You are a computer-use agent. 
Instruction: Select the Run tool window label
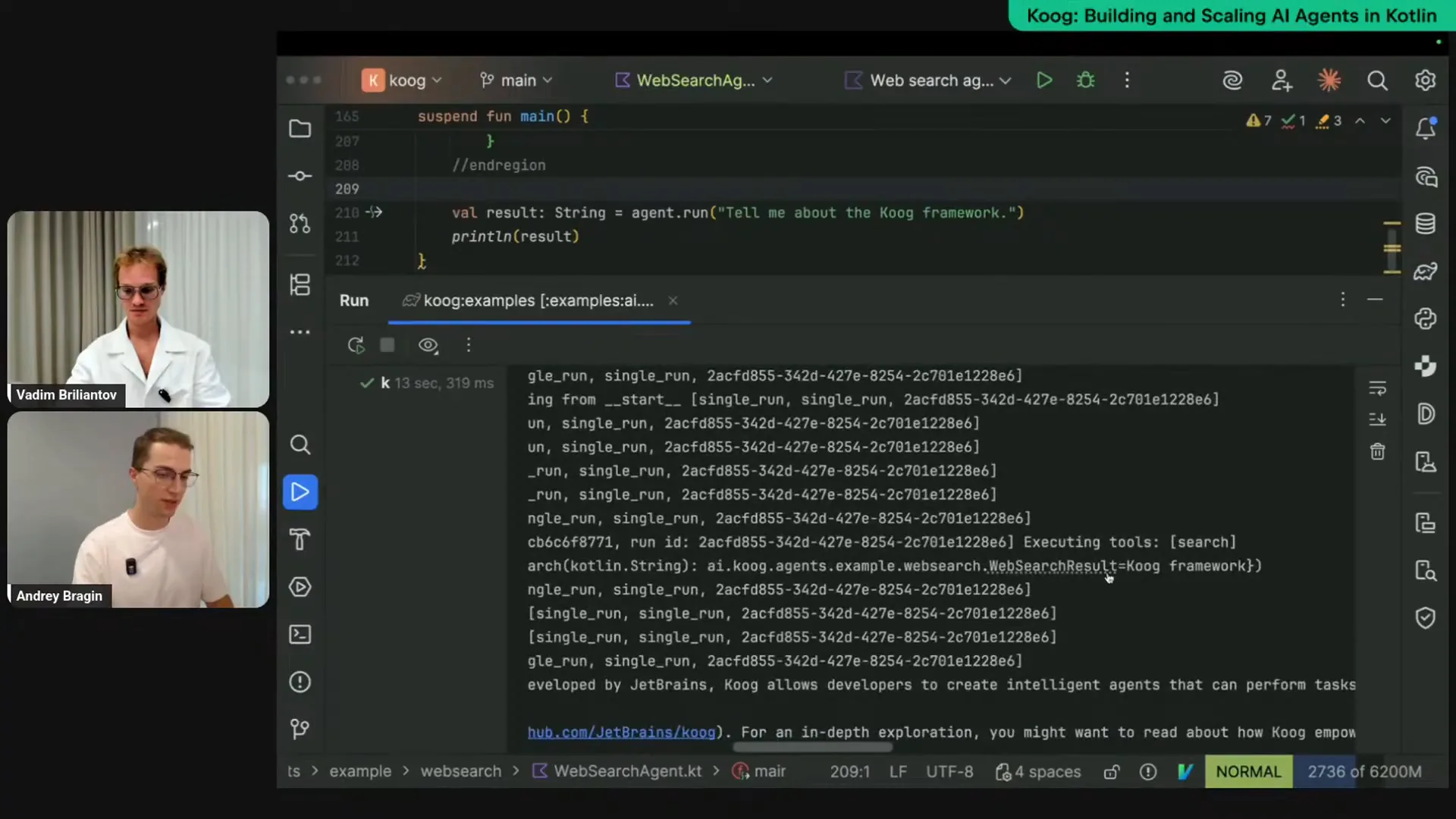(x=354, y=301)
